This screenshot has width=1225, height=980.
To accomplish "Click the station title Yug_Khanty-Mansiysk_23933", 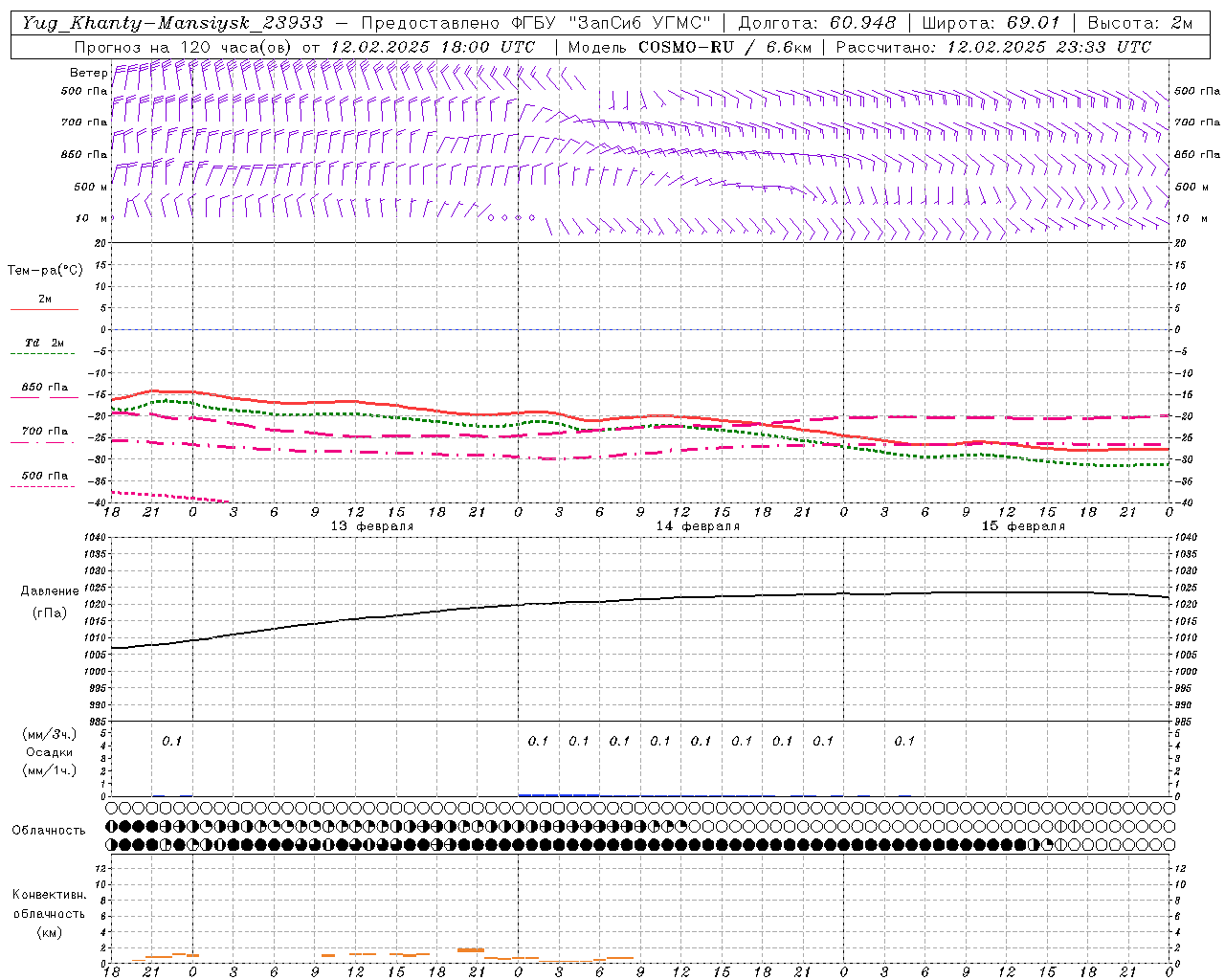I will click(172, 23).
